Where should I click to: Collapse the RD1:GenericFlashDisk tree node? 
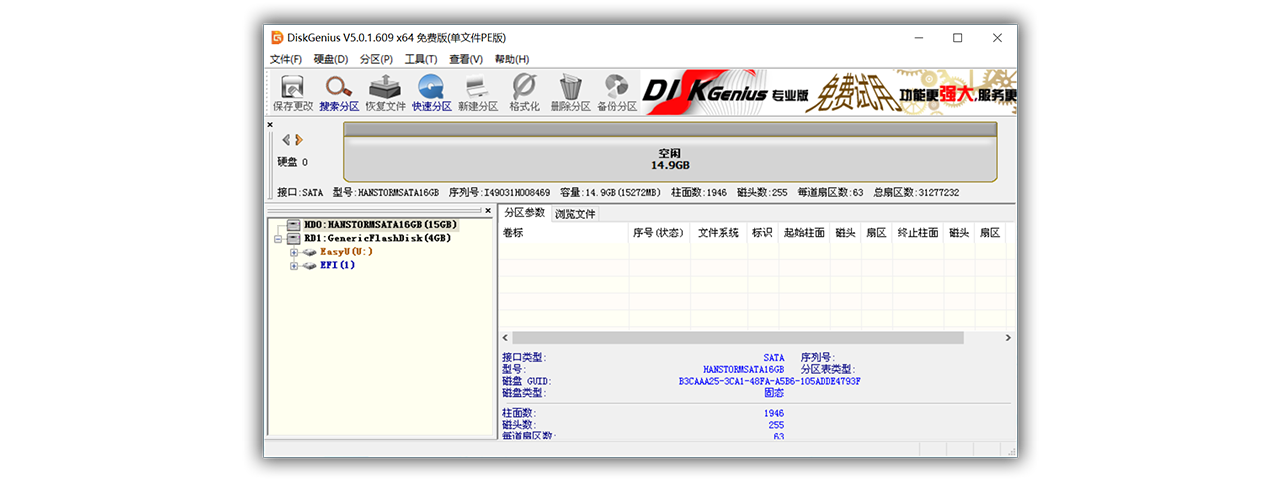pos(279,239)
